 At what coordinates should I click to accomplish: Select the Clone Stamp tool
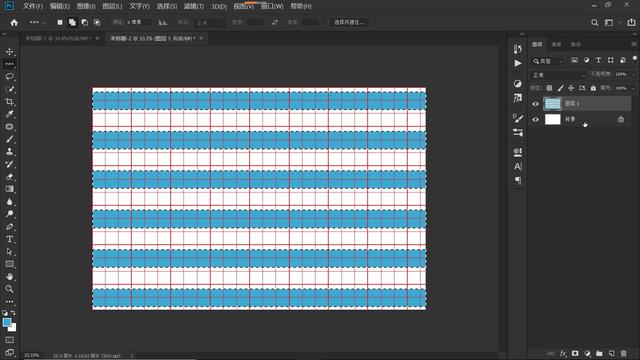pos(9,151)
